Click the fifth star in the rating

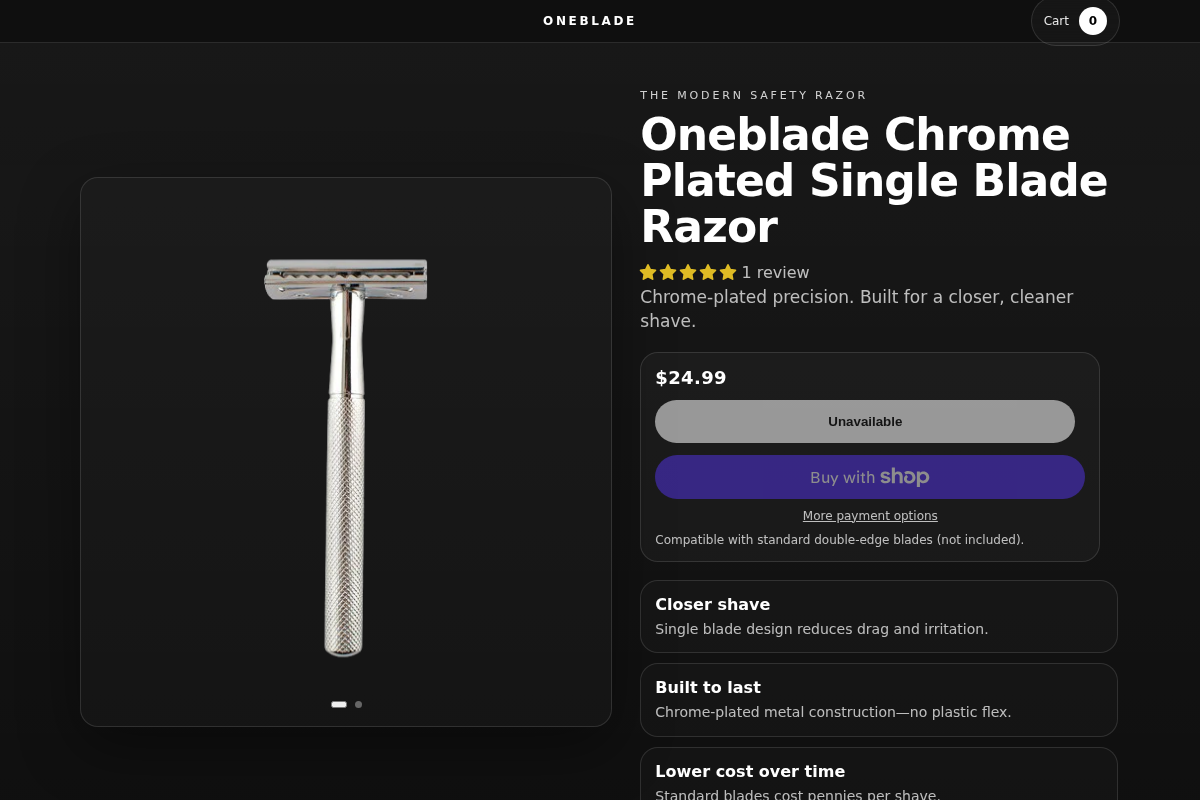[x=728, y=271]
